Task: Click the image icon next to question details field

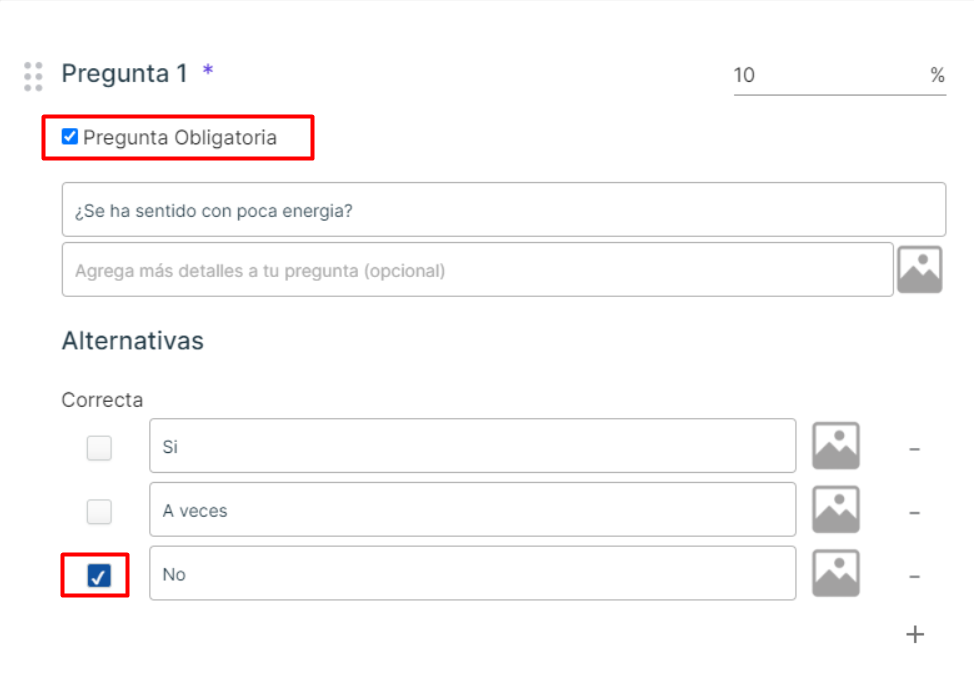Action: coord(919,270)
